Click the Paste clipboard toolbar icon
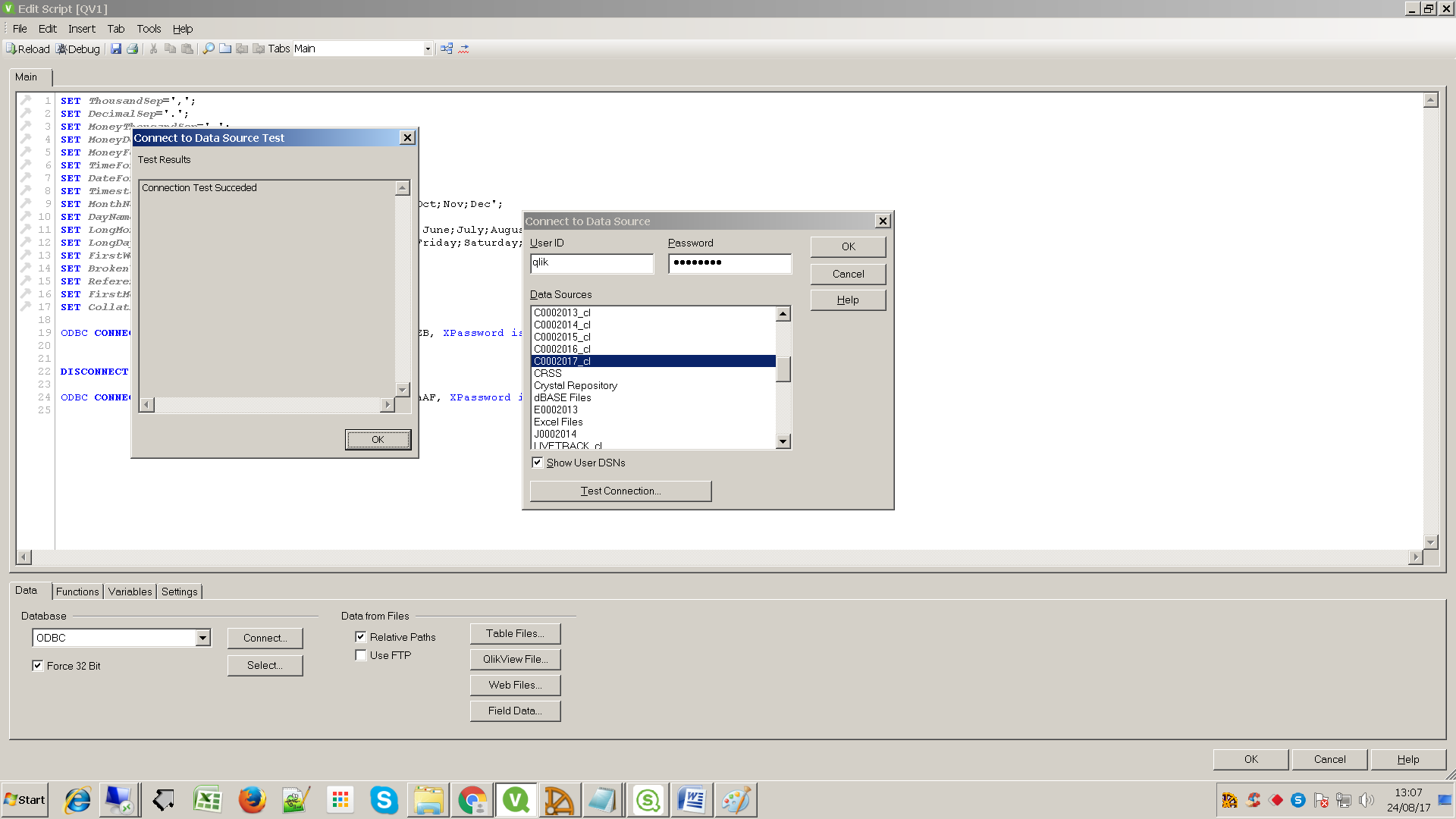 click(187, 49)
